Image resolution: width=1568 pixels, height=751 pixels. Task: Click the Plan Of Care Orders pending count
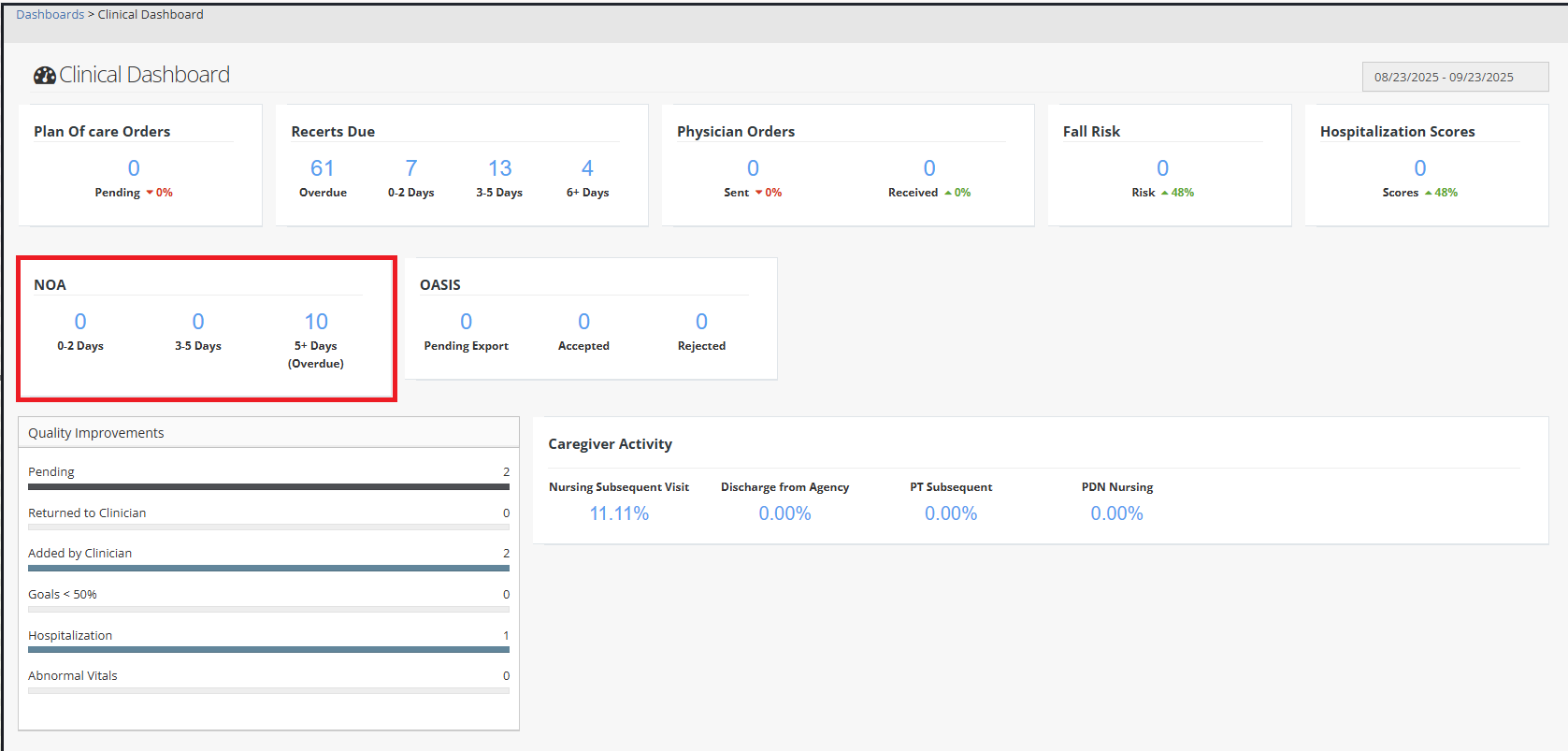[x=134, y=168]
